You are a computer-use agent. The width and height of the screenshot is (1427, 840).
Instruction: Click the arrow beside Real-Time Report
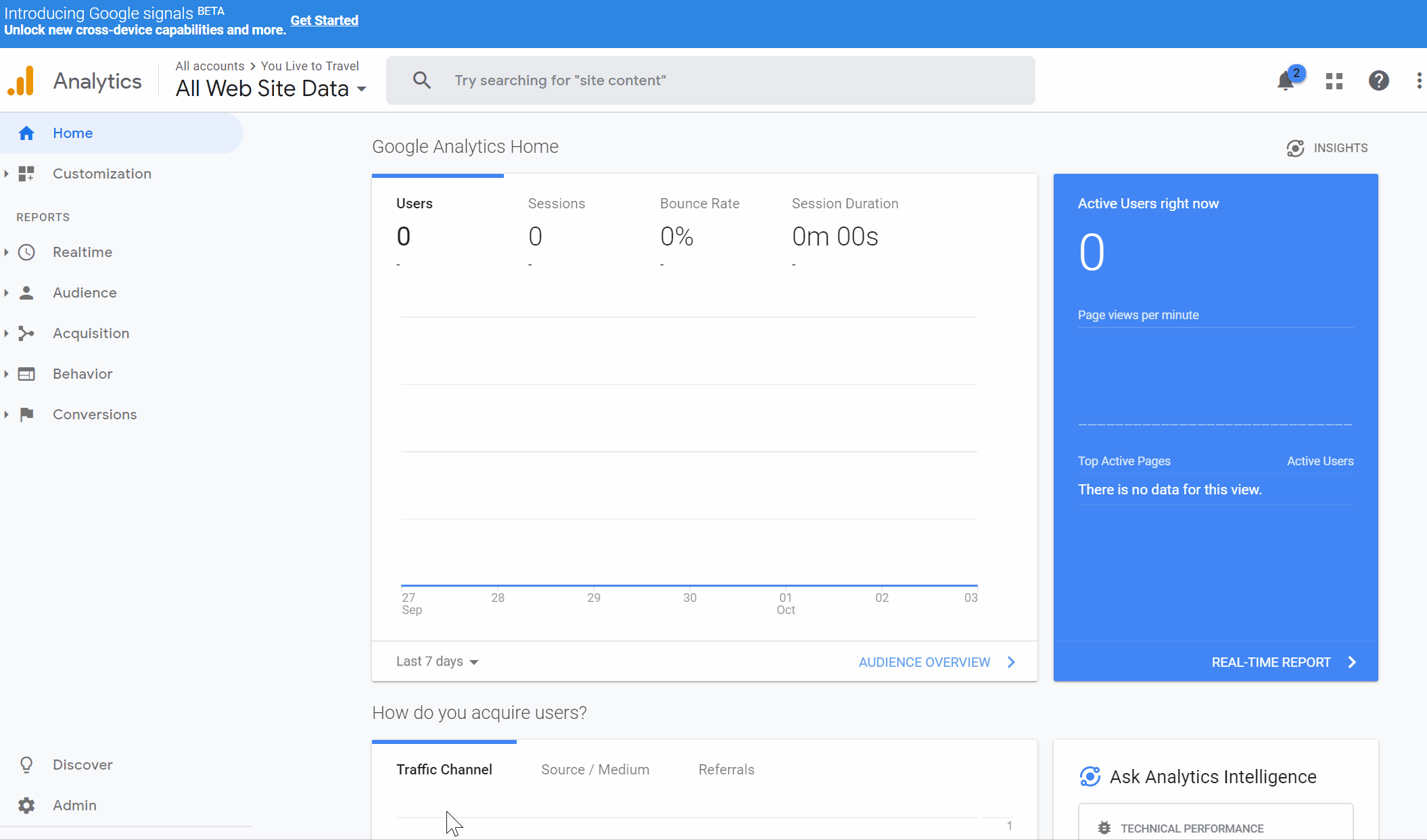coord(1352,662)
